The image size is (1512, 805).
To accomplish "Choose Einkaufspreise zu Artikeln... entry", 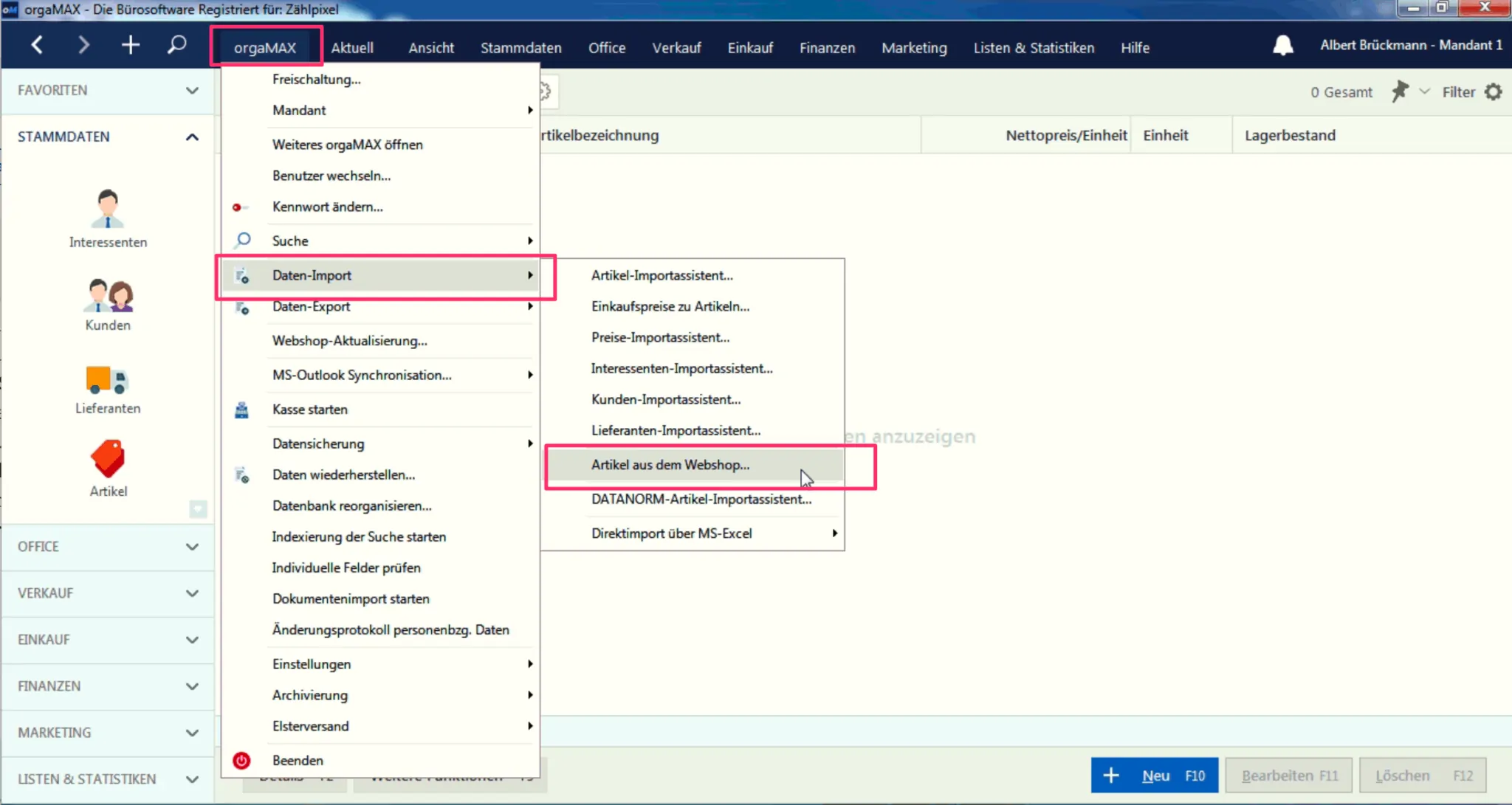I will [x=694, y=306].
